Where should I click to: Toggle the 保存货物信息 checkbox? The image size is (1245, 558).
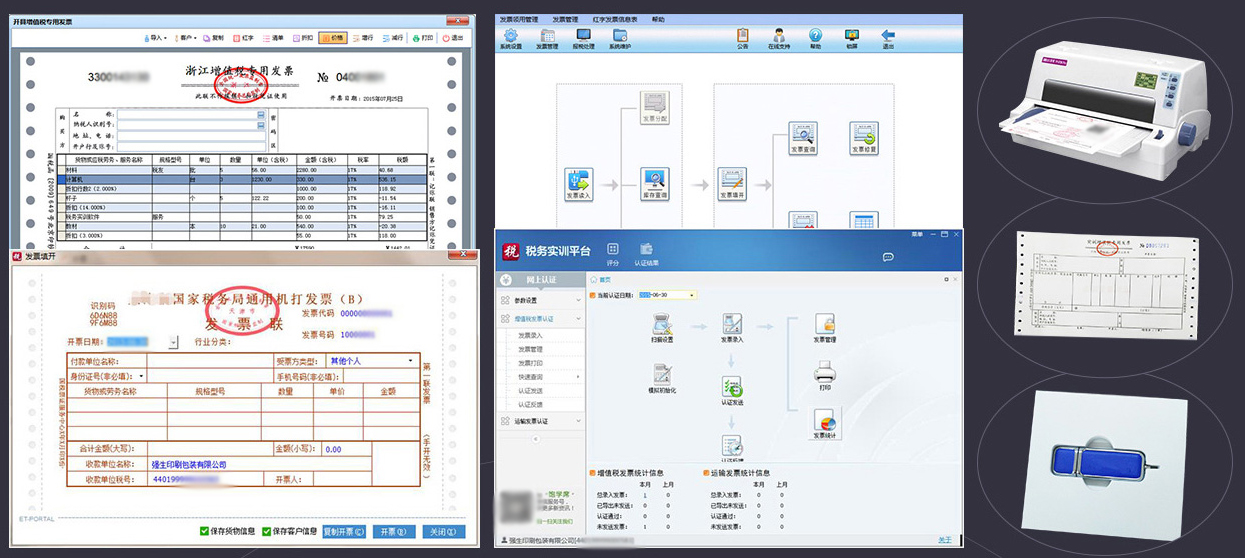tap(205, 531)
